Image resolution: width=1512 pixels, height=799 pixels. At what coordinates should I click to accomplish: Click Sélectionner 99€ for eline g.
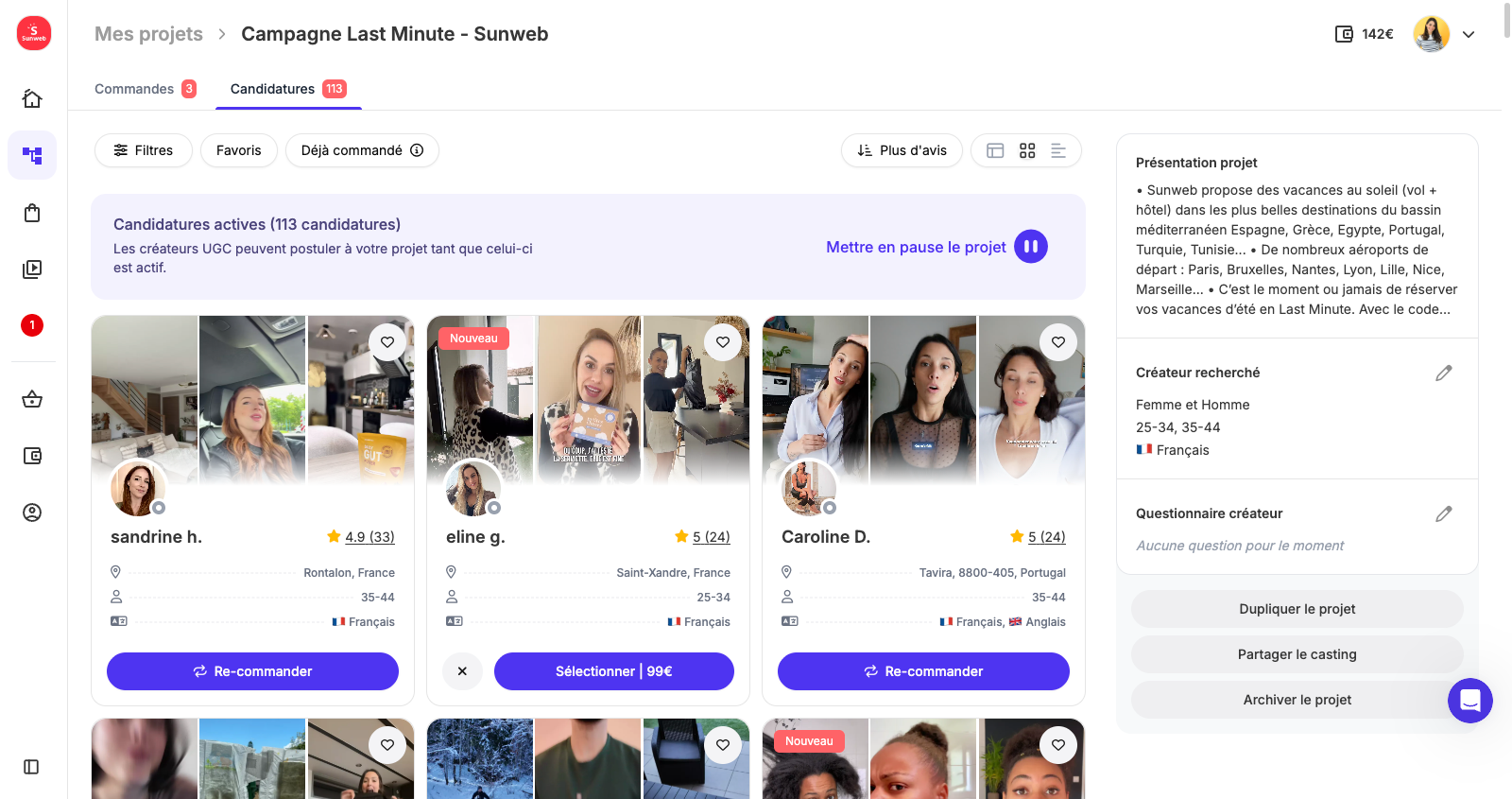click(614, 671)
